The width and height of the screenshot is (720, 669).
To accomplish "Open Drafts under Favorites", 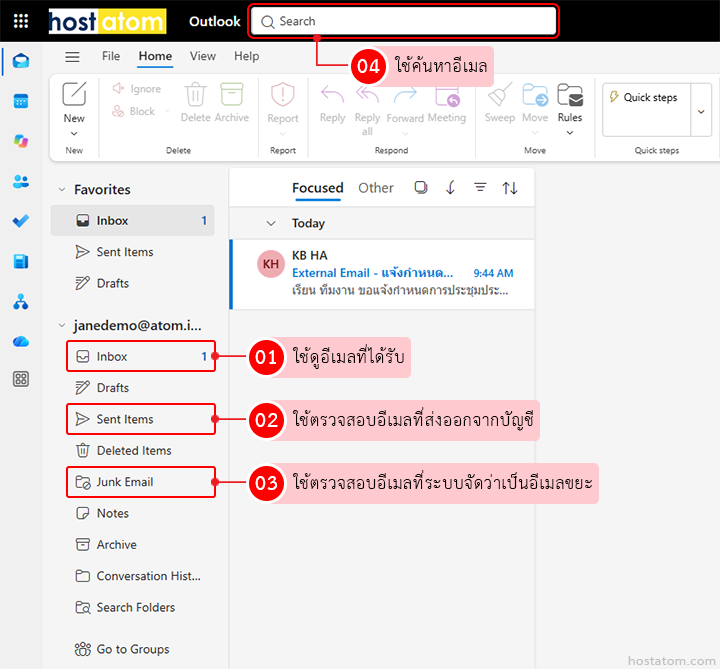I will click(x=132, y=283).
